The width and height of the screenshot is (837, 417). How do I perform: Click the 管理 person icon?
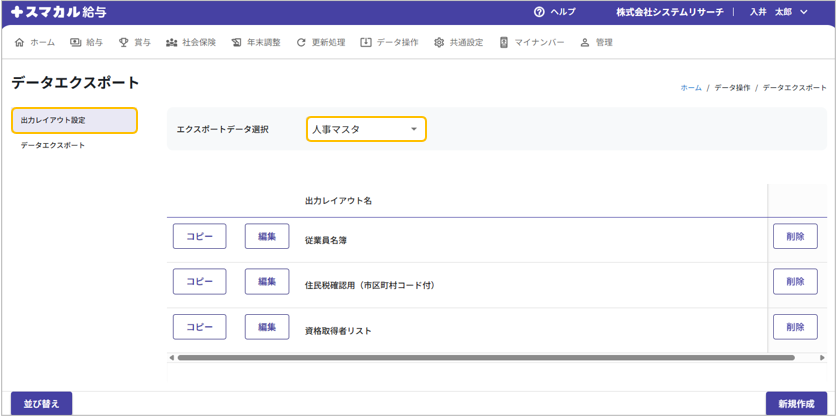click(x=585, y=43)
